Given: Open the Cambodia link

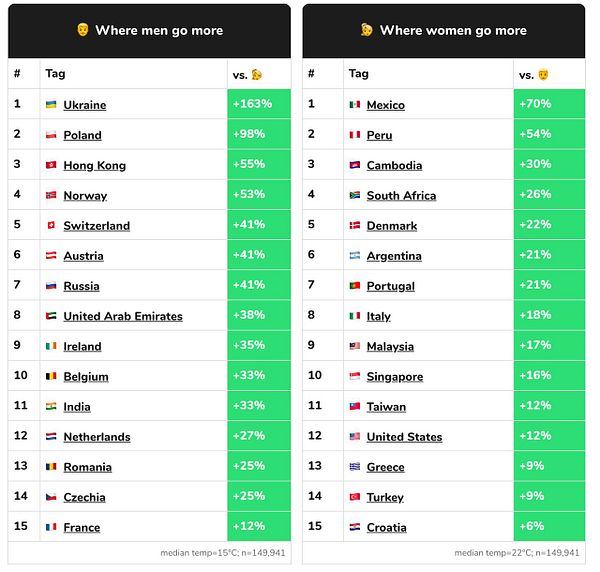Looking at the screenshot, I should pos(394,165).
